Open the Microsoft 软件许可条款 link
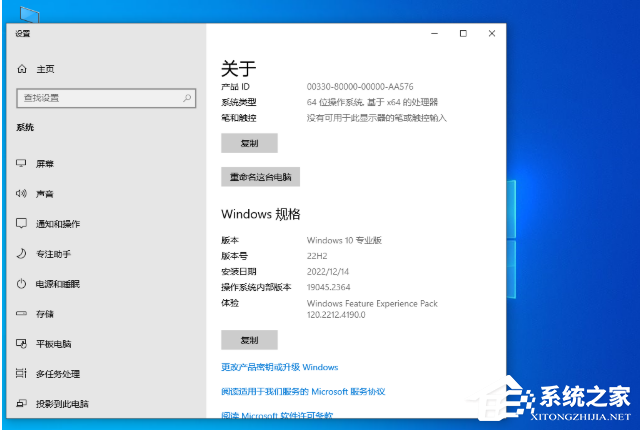Viewport: 640px width, 430px height. (x=277, y=414)
